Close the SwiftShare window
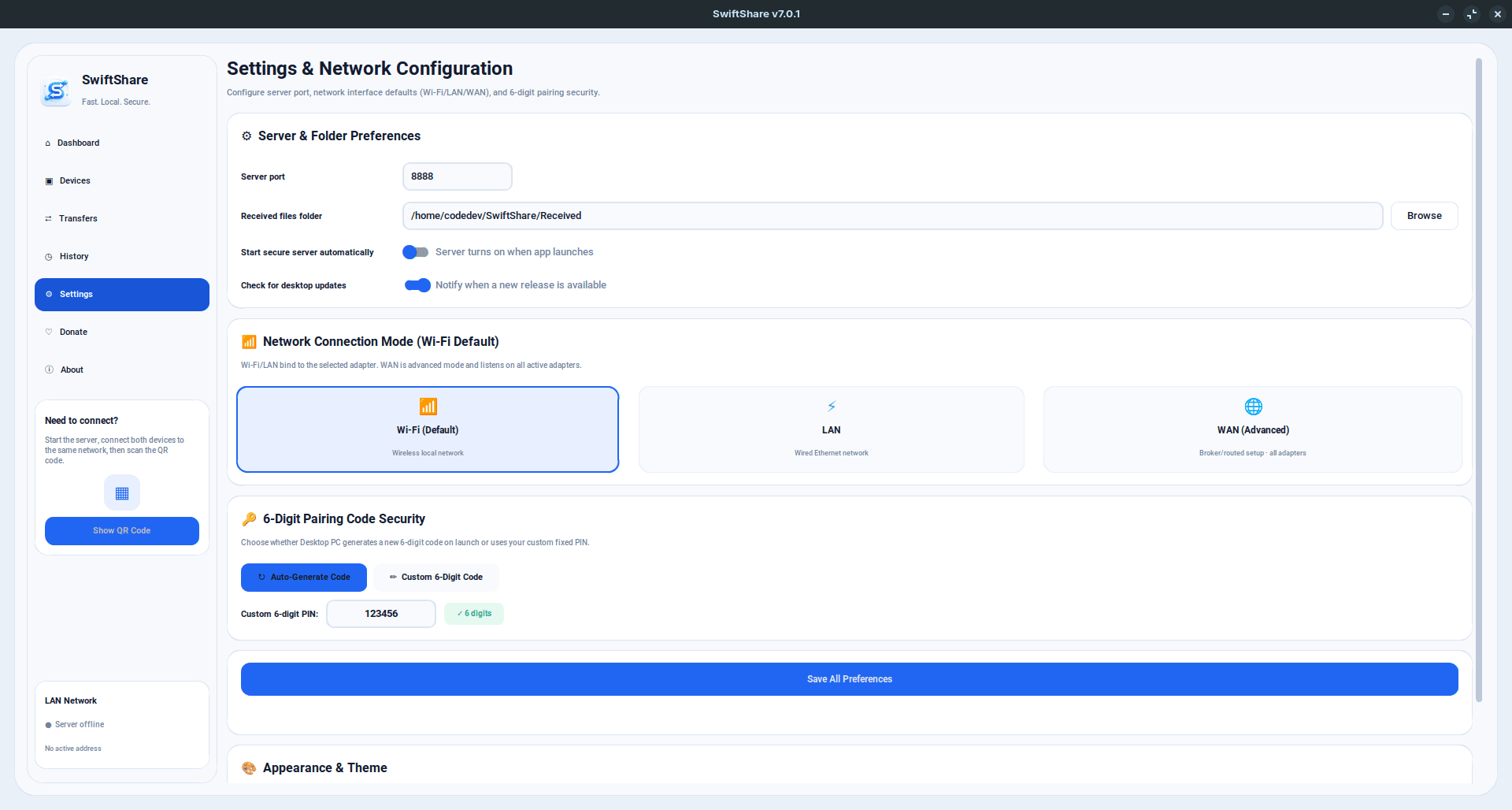 coord(1498,14)
